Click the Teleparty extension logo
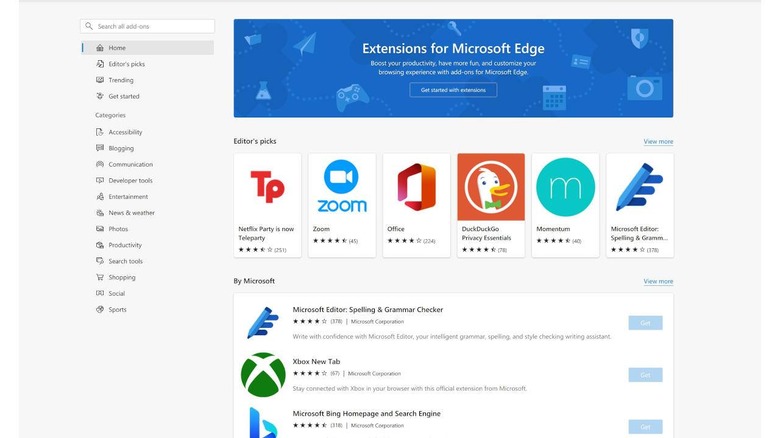780x438 pixels. point(267,188)
